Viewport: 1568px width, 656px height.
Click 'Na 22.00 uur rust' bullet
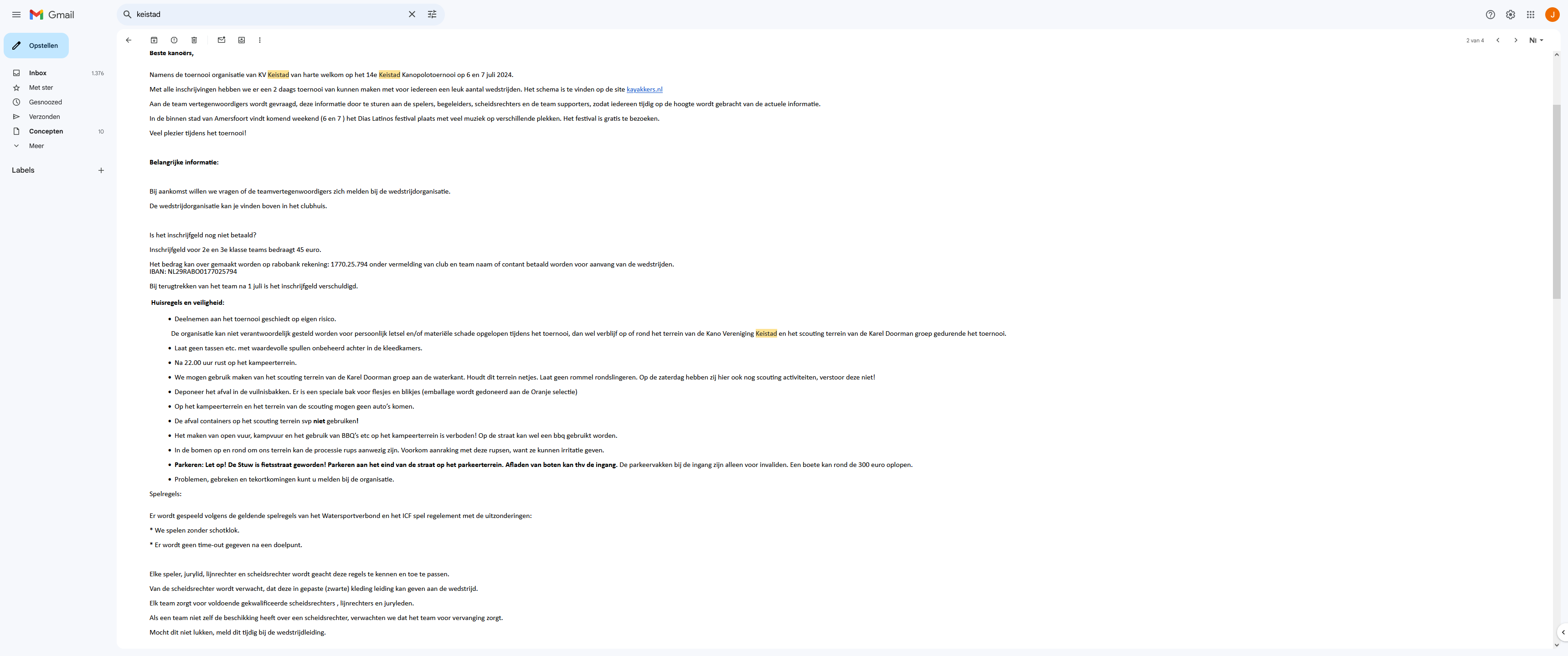click(236, 363)
